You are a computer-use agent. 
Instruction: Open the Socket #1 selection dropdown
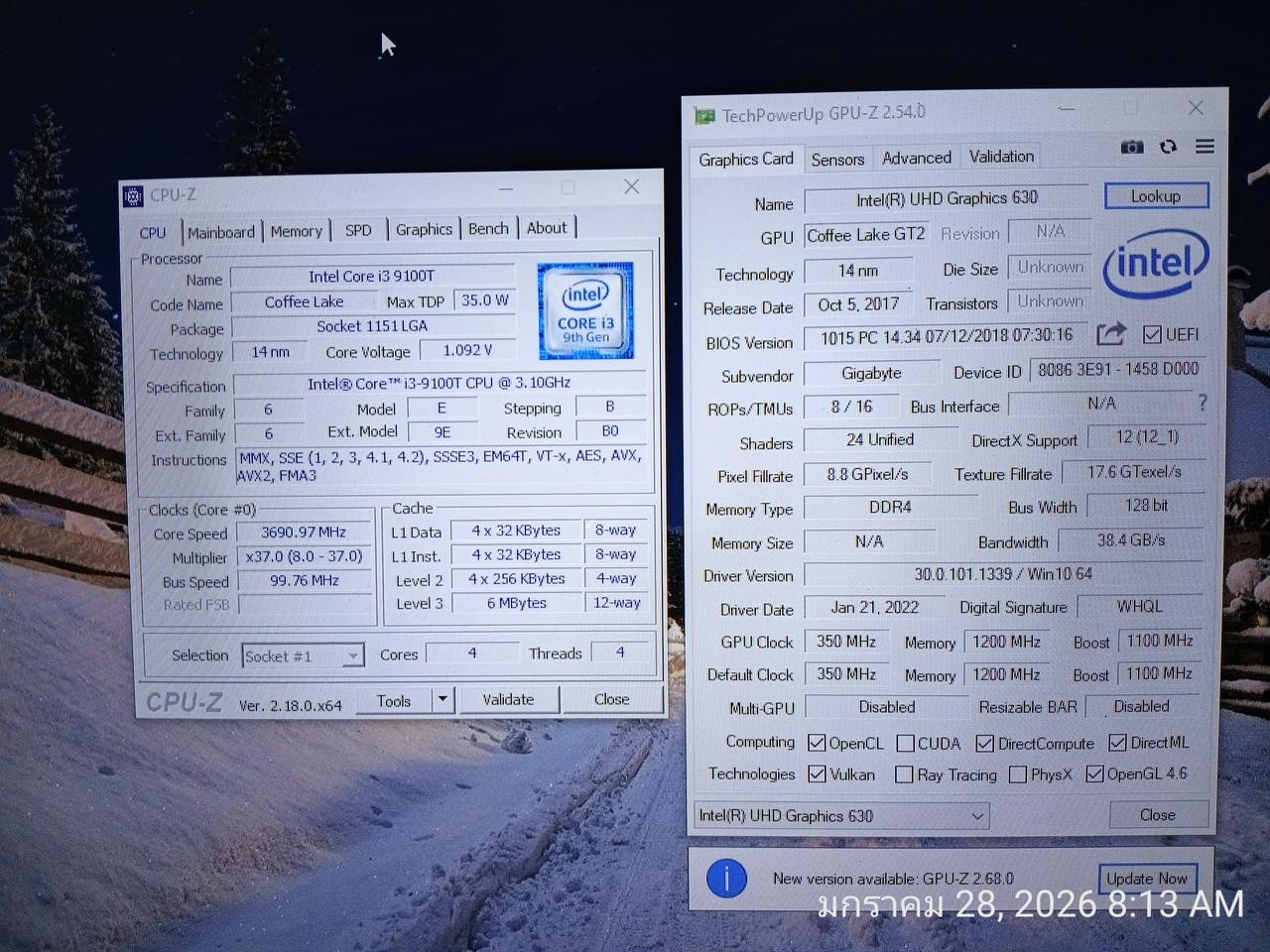(303, 655)
